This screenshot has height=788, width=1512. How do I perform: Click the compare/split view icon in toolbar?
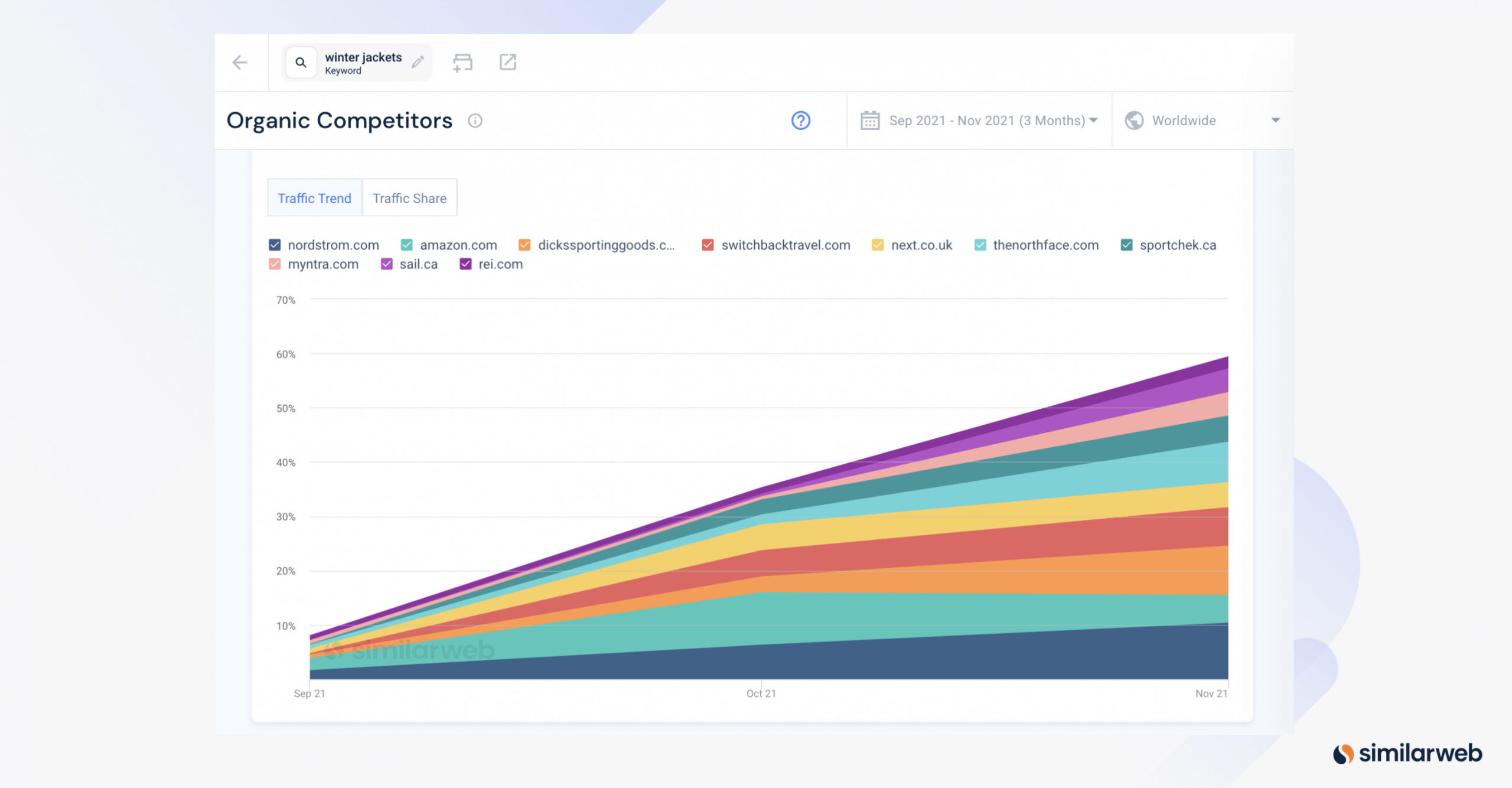click(463, 62)
